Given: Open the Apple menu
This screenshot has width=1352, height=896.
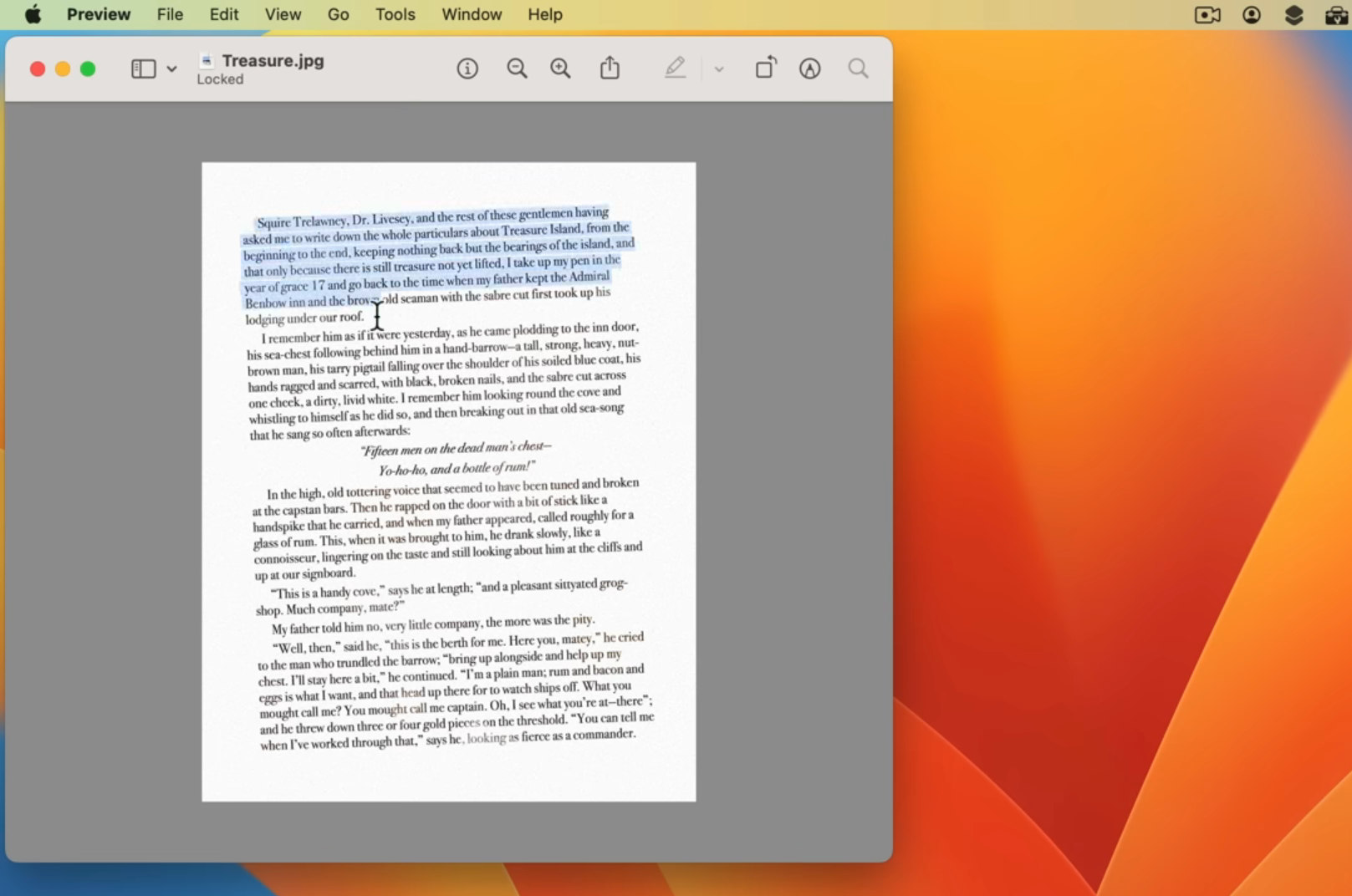Looking at the screenshot, I should tap(33, 14).
